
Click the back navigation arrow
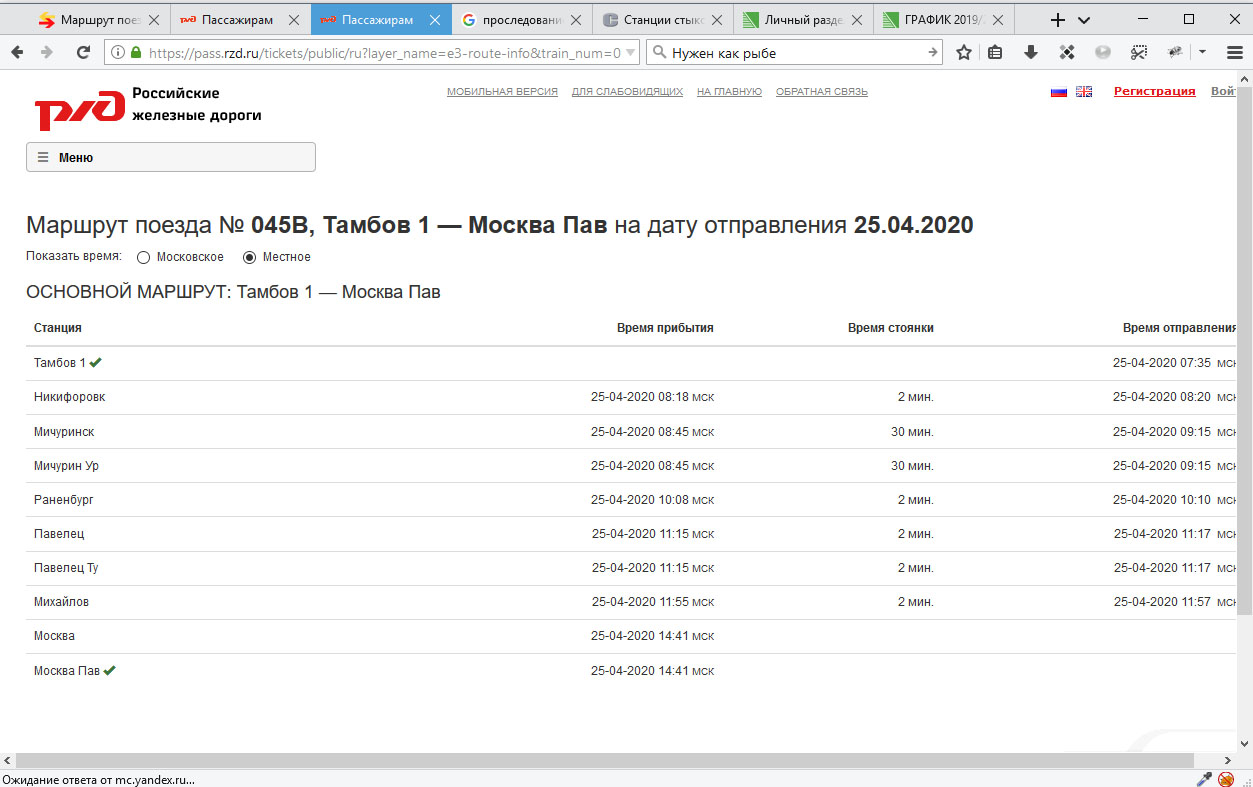point(17,53)
